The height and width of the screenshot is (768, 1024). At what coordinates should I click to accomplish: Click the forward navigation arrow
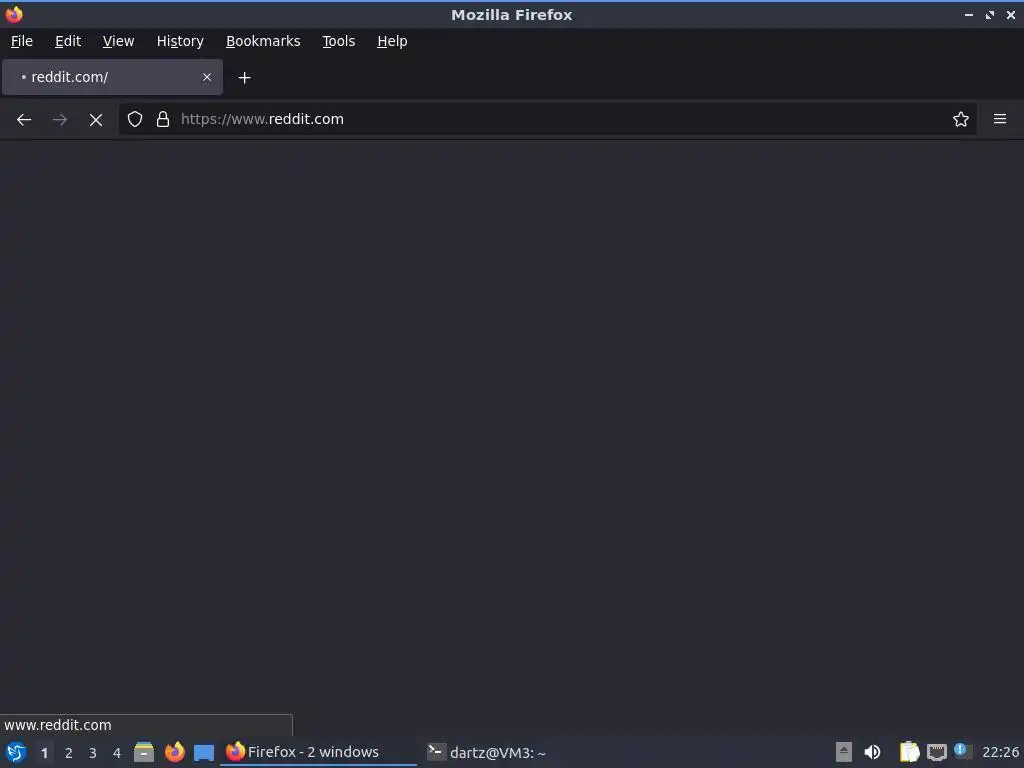pyautogui.click(x=59, y=120)
